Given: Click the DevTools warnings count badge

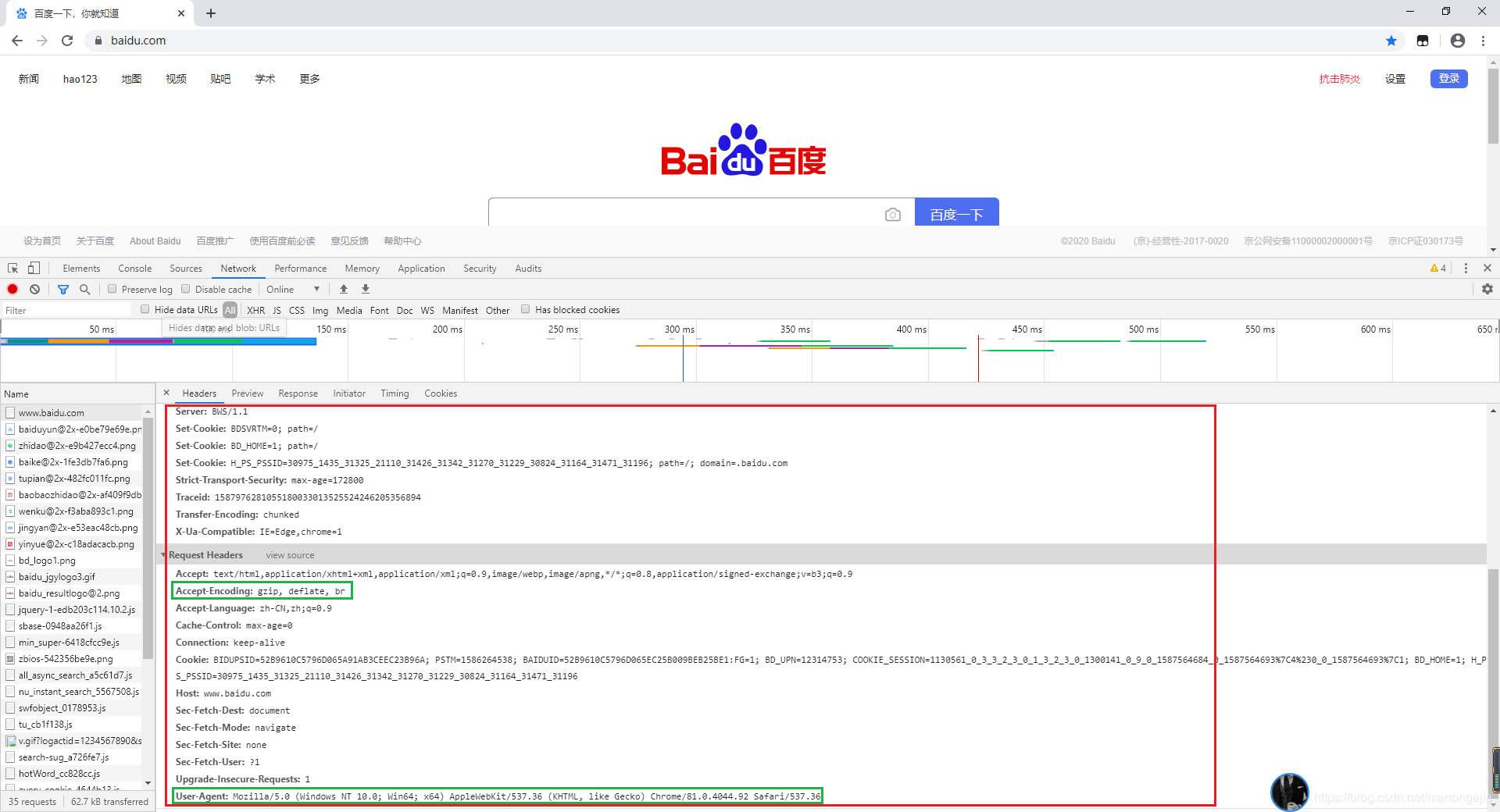Looking at the screenshot, I should 1438,268.
